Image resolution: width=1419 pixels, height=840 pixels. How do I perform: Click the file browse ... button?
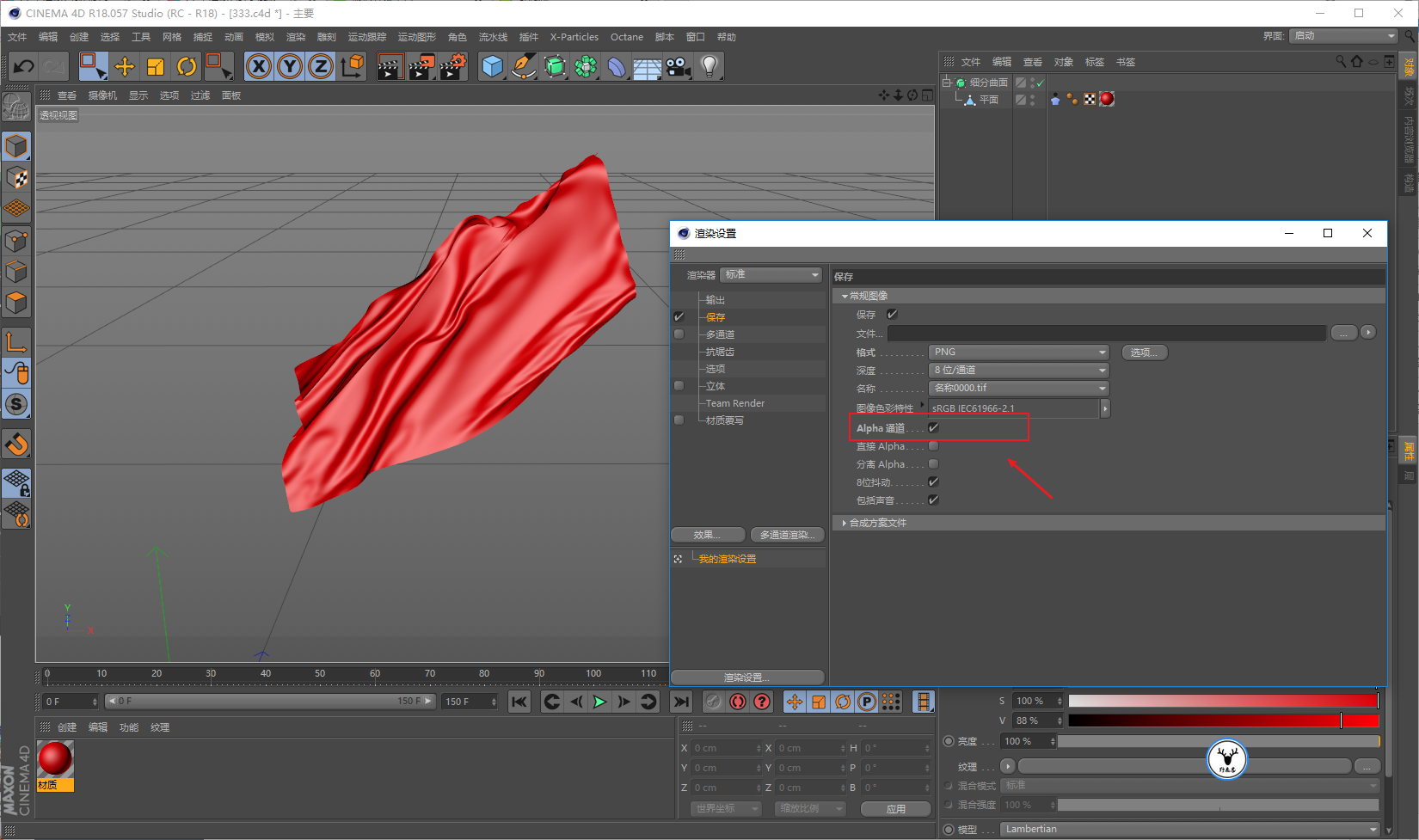pos(1343,333)
